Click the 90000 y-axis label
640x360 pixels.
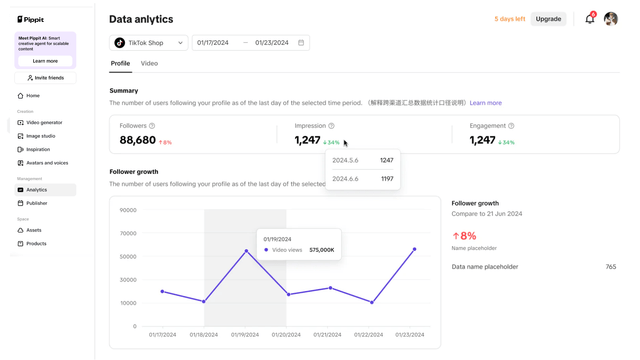pos(128,210)
